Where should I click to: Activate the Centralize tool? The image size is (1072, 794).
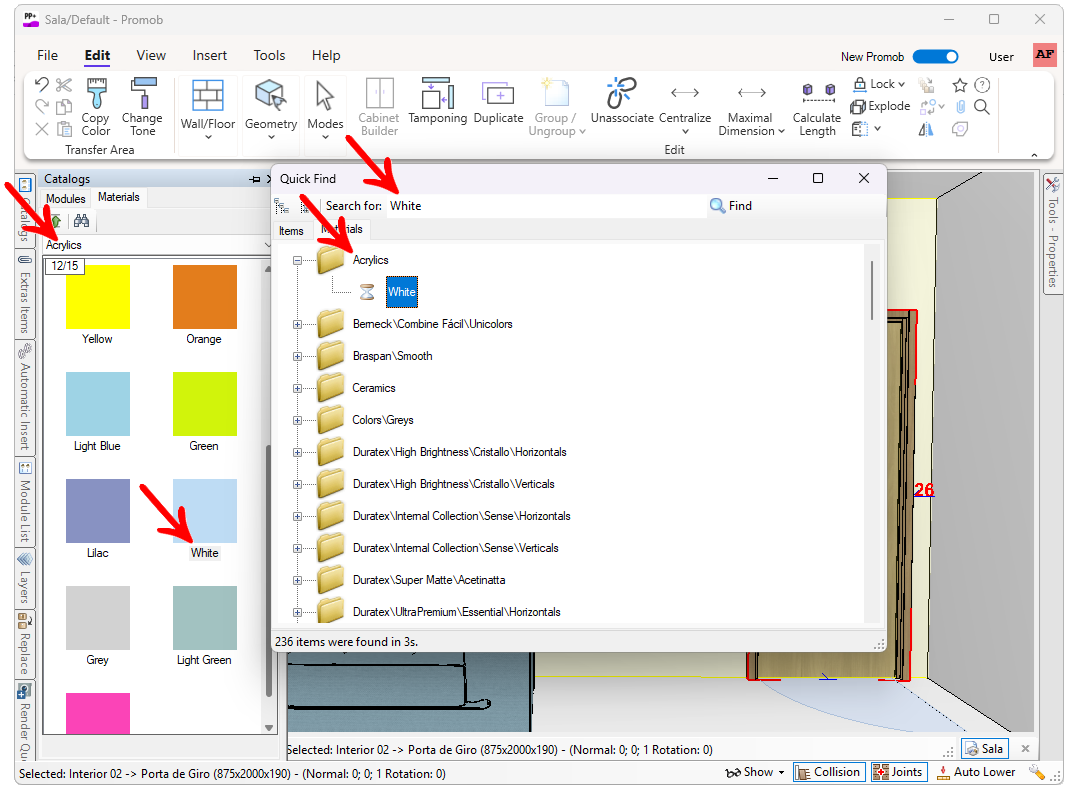(x=685, y=95)
